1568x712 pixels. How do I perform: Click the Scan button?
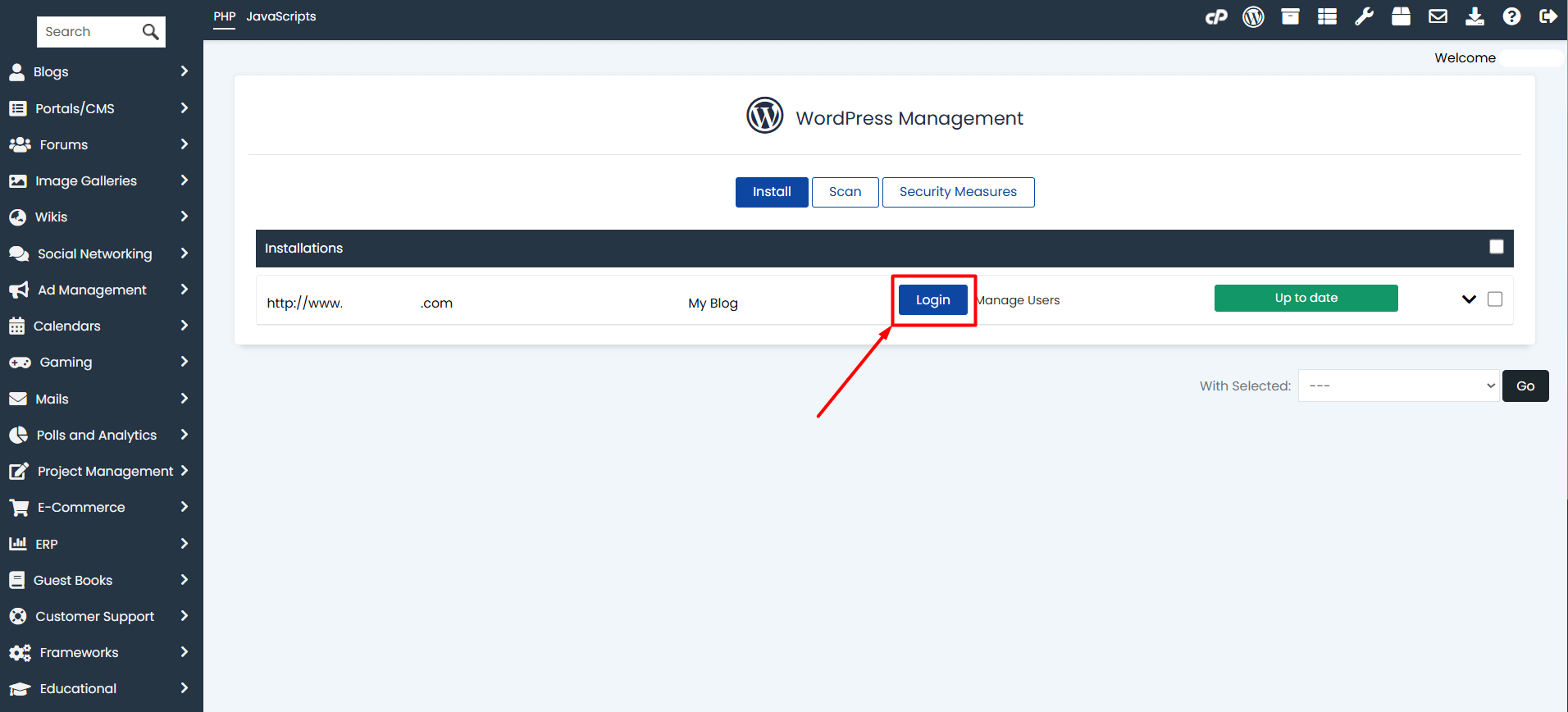[x=846, y=192]
